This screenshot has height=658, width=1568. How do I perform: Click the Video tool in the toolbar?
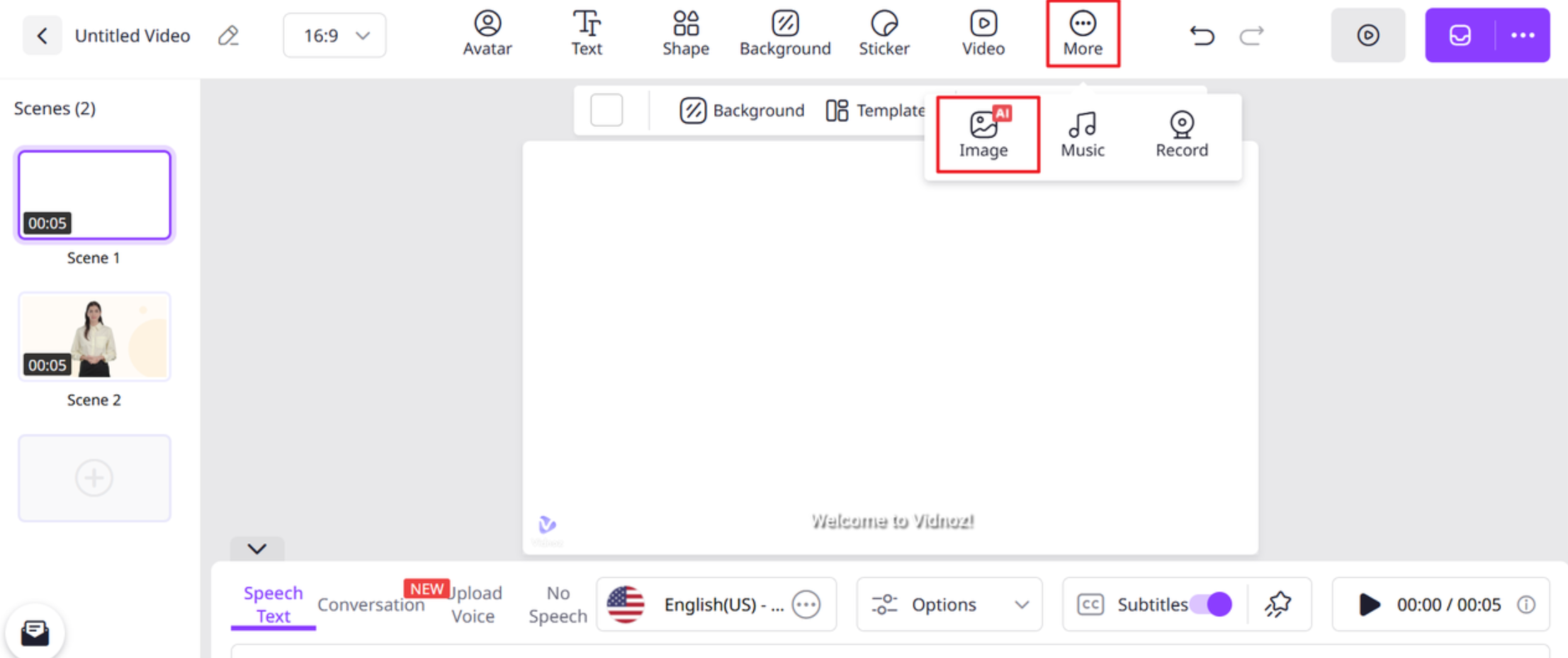point(983,33)
